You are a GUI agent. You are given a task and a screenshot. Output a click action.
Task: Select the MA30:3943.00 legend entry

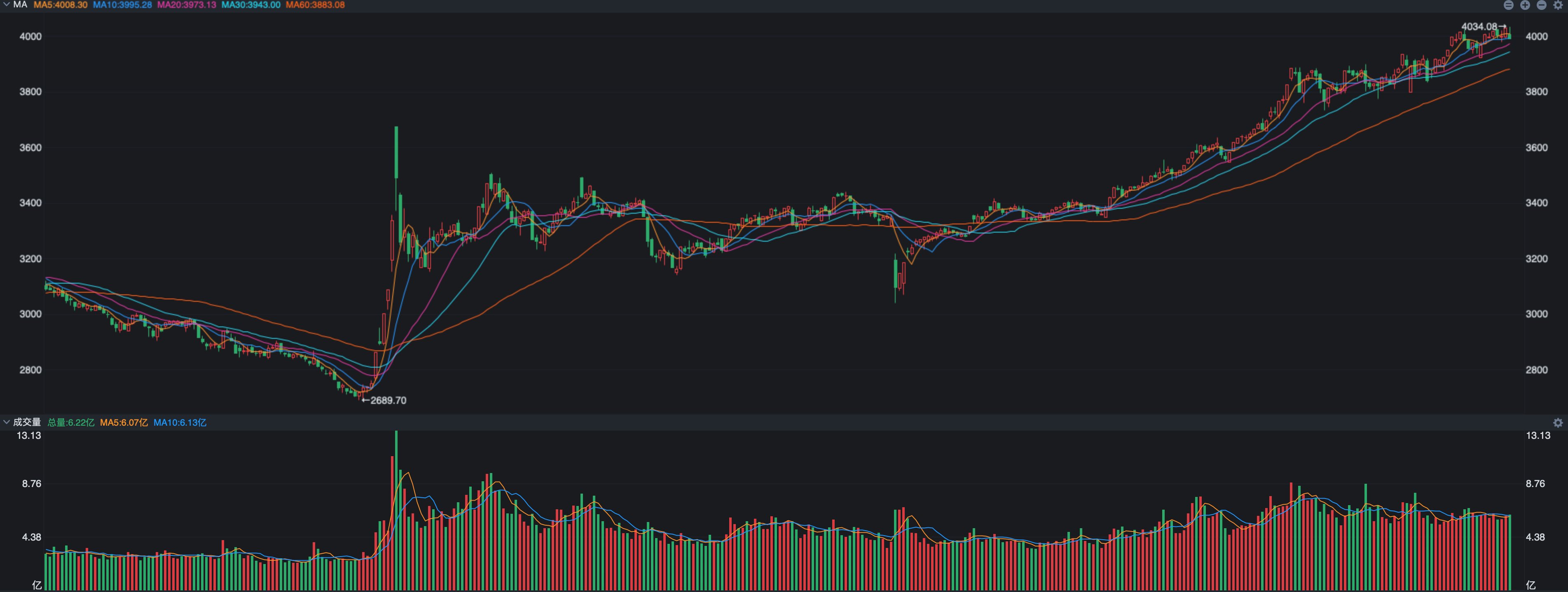pyautogui.click(x=251, y=5)
